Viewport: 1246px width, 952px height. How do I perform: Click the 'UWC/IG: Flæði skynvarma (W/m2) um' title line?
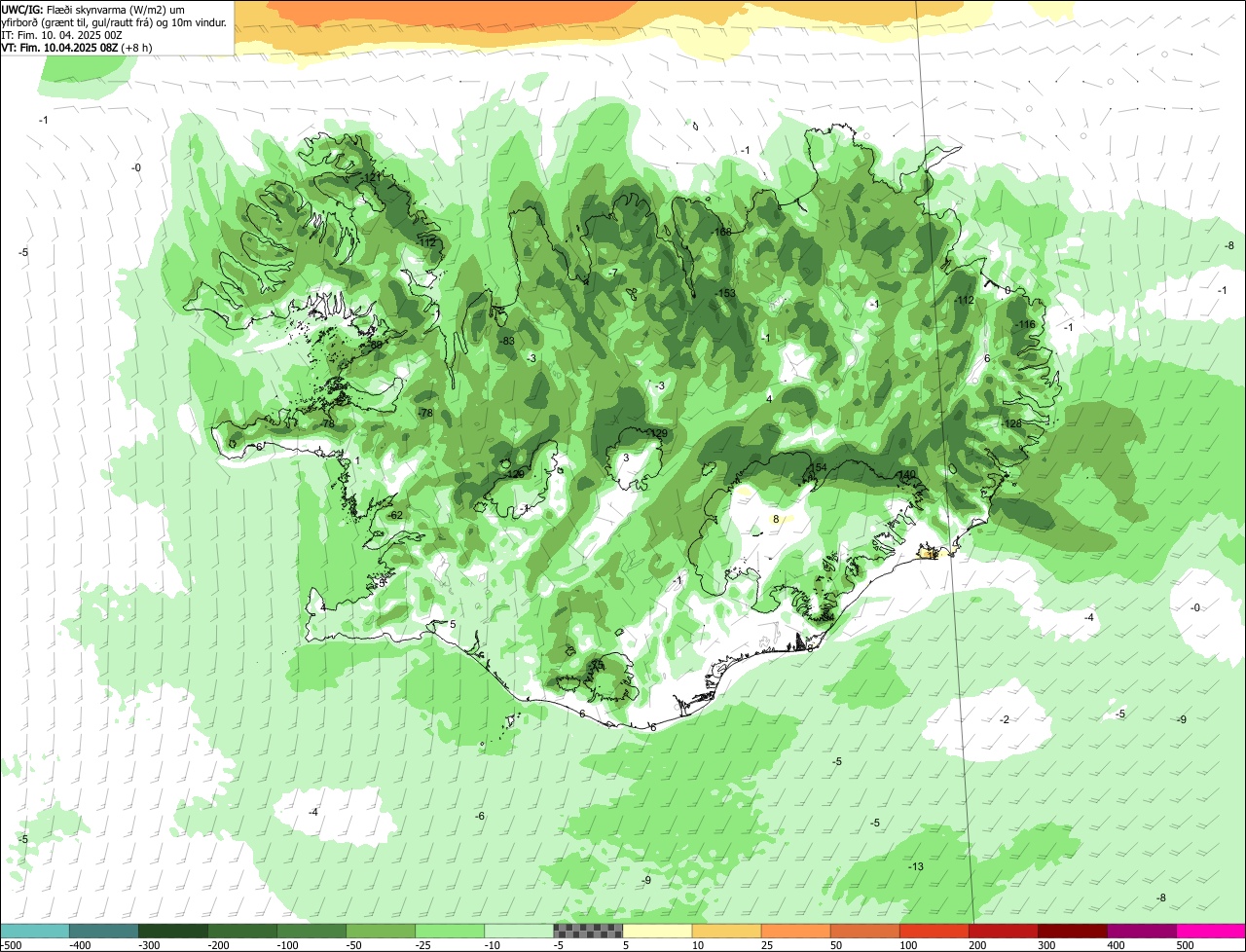tap(93, 9)
